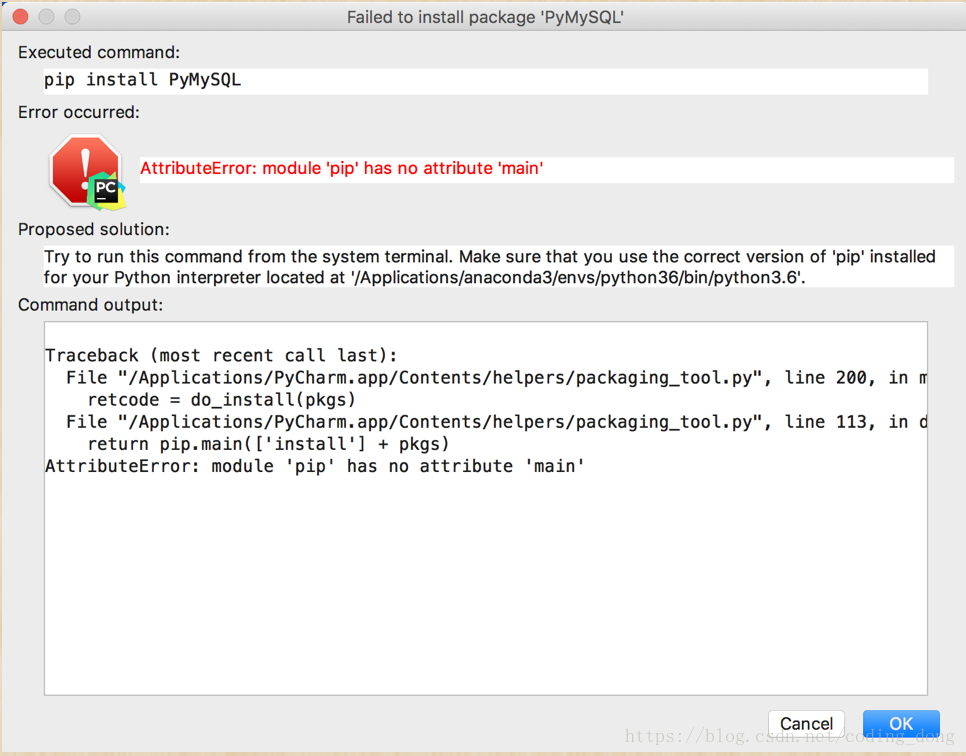Click the red exclamation error icon
966x756 pixels.
[x=84, y=169]
